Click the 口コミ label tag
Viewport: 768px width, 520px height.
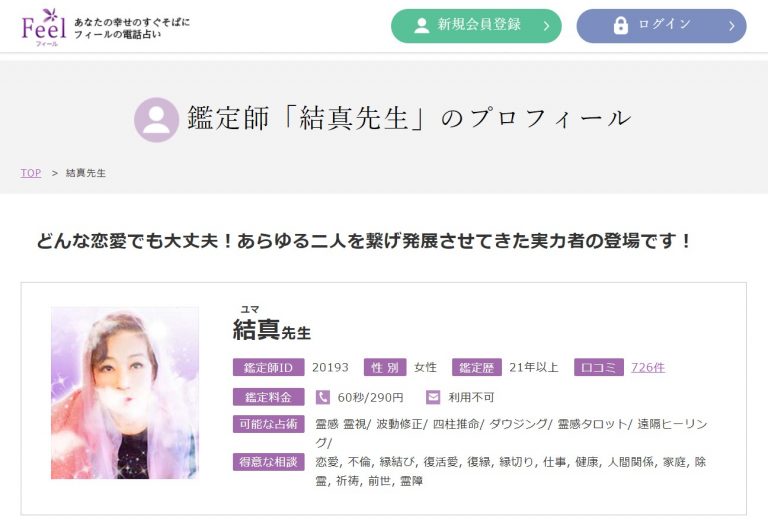(x=599, y=367)
